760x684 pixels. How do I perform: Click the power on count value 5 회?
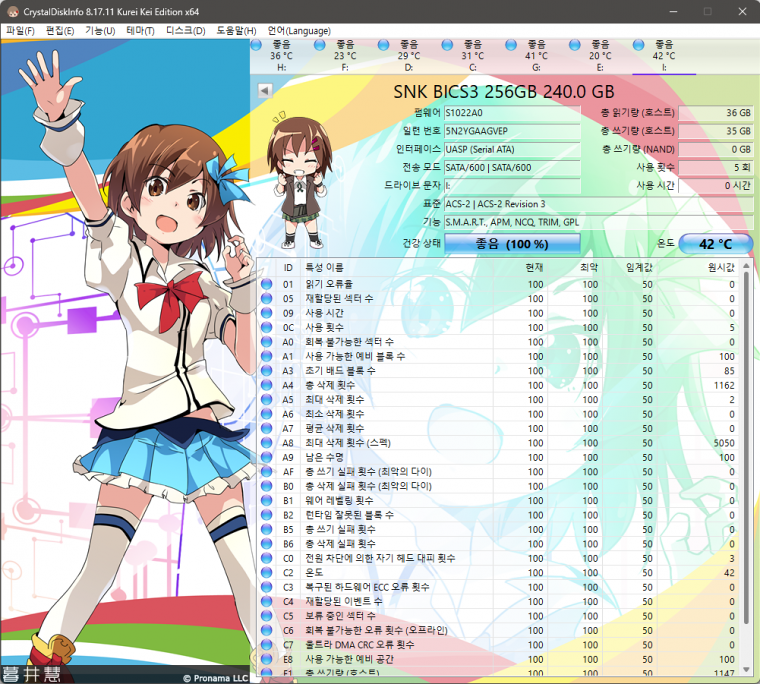coord(715,167)
